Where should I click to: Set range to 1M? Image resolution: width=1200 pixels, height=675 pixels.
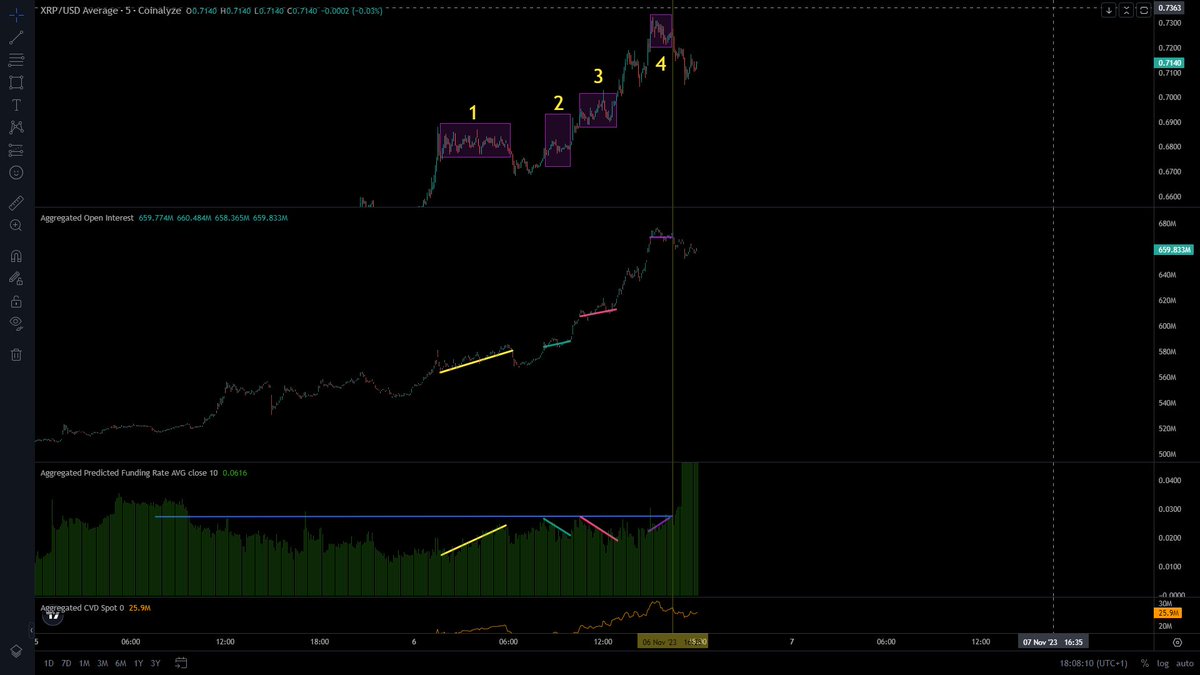point(84,663)
